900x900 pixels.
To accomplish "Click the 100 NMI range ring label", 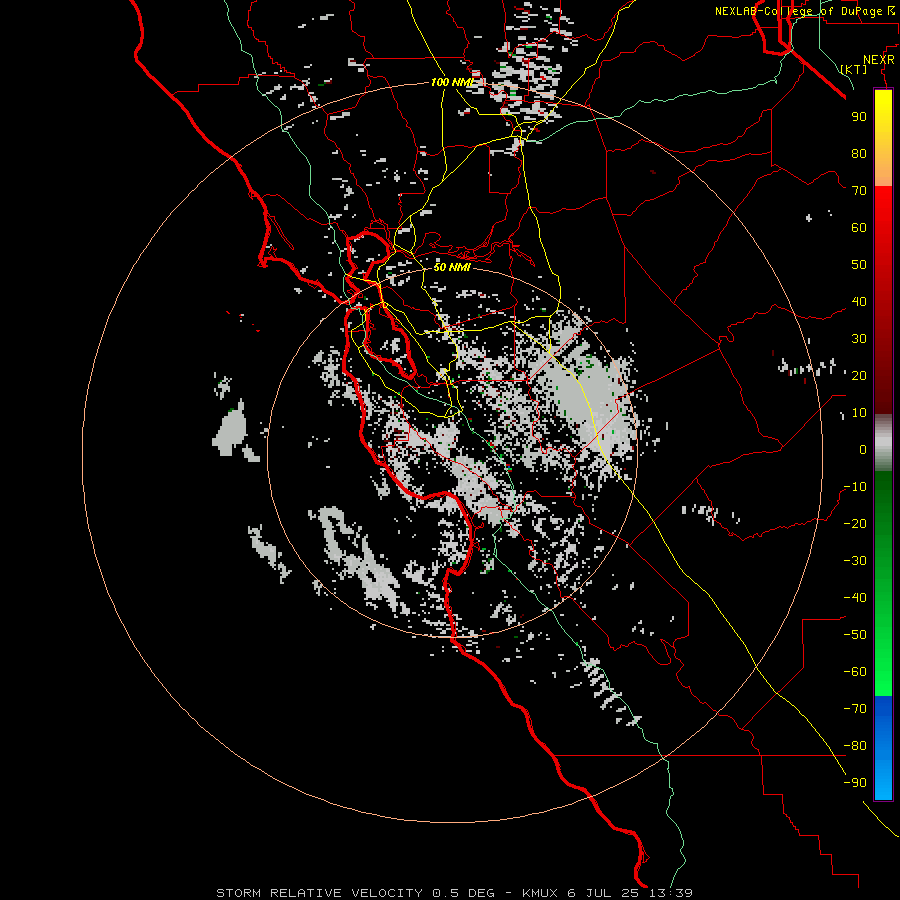I will click(x=452, y=82).
